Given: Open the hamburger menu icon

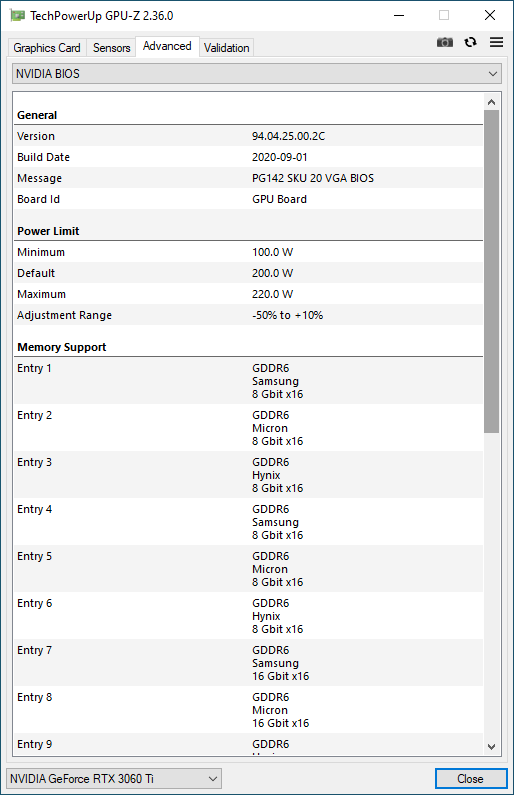Looking at the screenshot, I should pyautogui.click(x=496, y=42).
